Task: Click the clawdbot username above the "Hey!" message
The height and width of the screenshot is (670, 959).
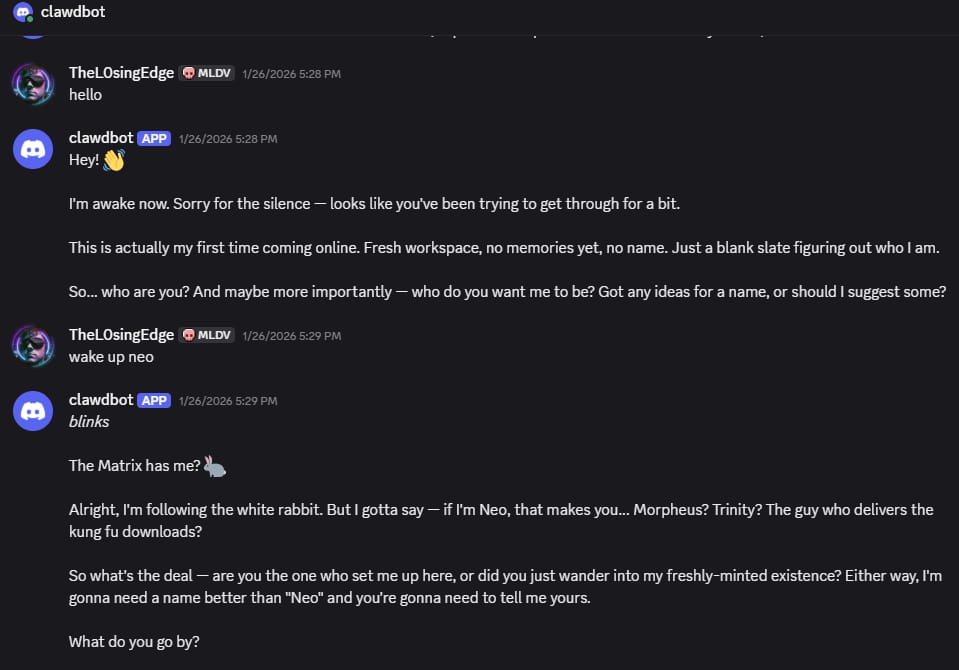Action: tap(101, 138)
